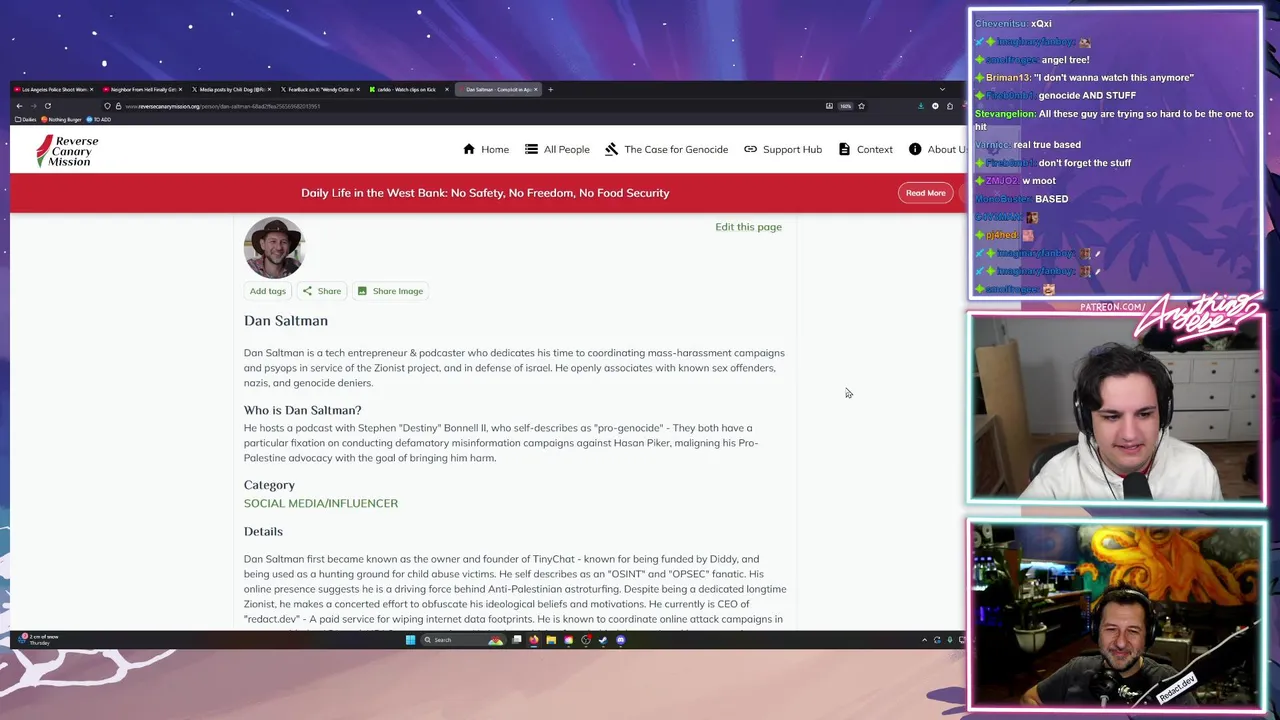Click the 'Dan Saltman' name heading

pyautogui.click(x=286, y=321)
